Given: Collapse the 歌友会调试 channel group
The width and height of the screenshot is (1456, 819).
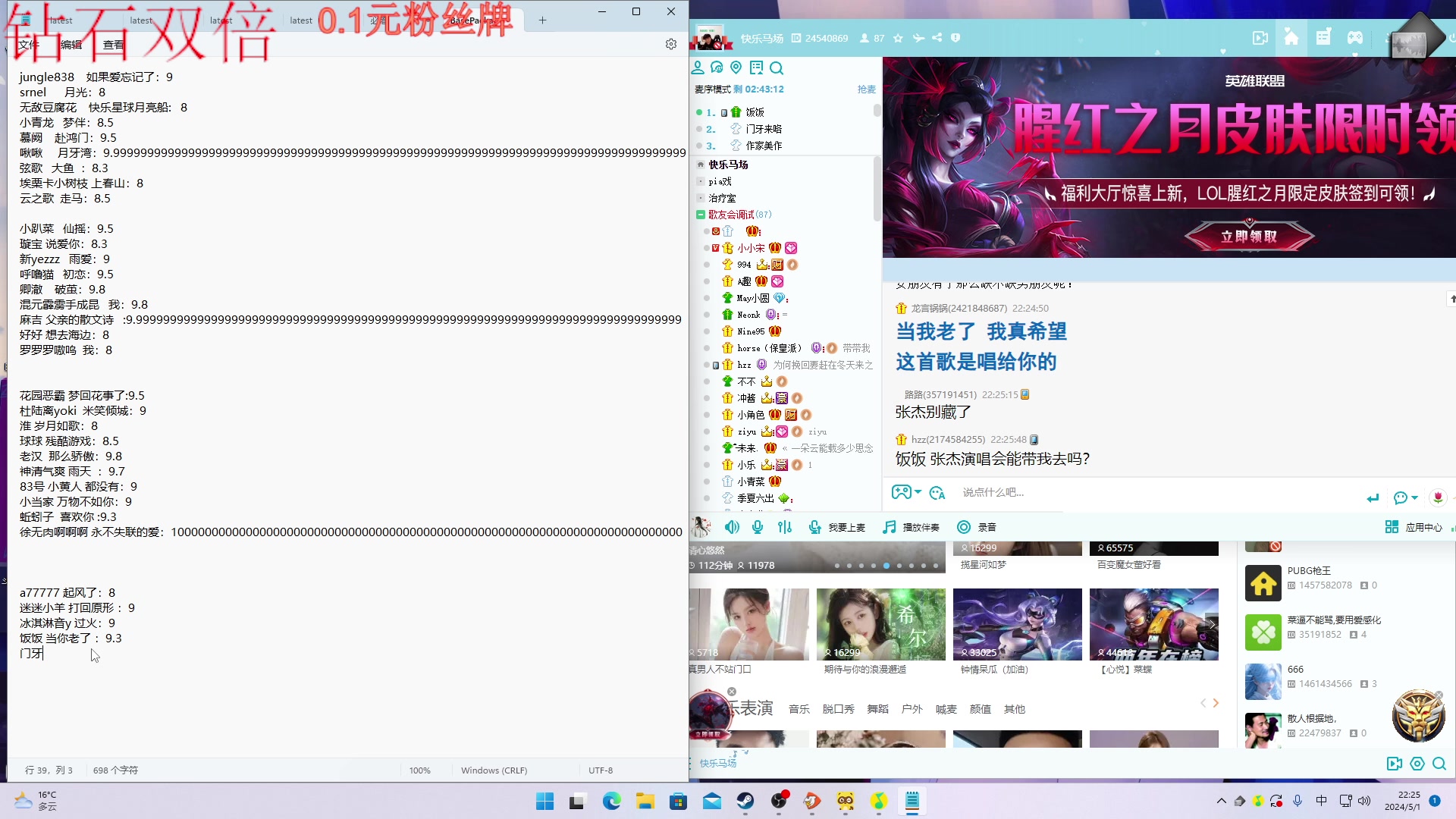Looking at the screenshot, I should (701, 215).
